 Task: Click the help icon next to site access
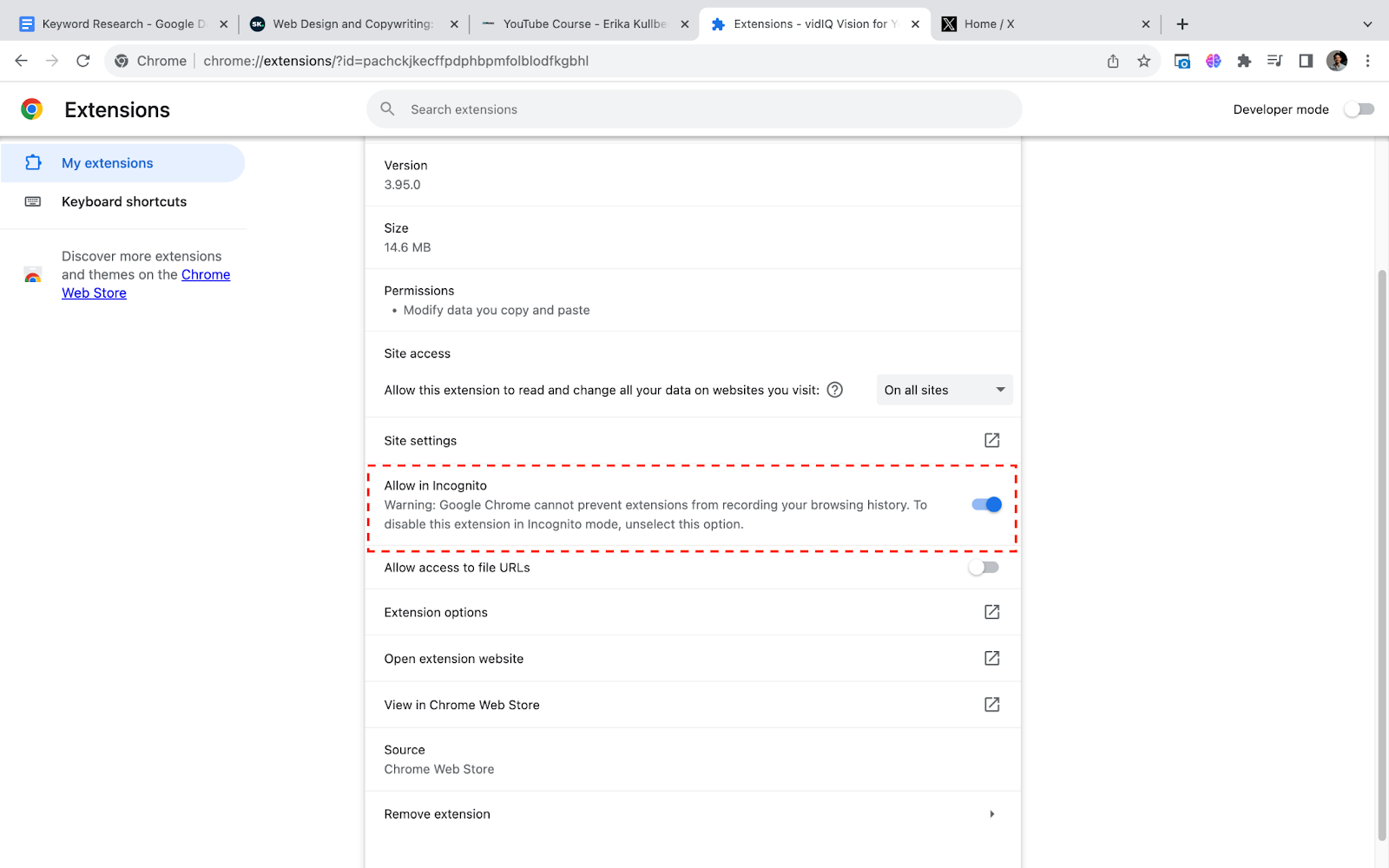[835, 390]
